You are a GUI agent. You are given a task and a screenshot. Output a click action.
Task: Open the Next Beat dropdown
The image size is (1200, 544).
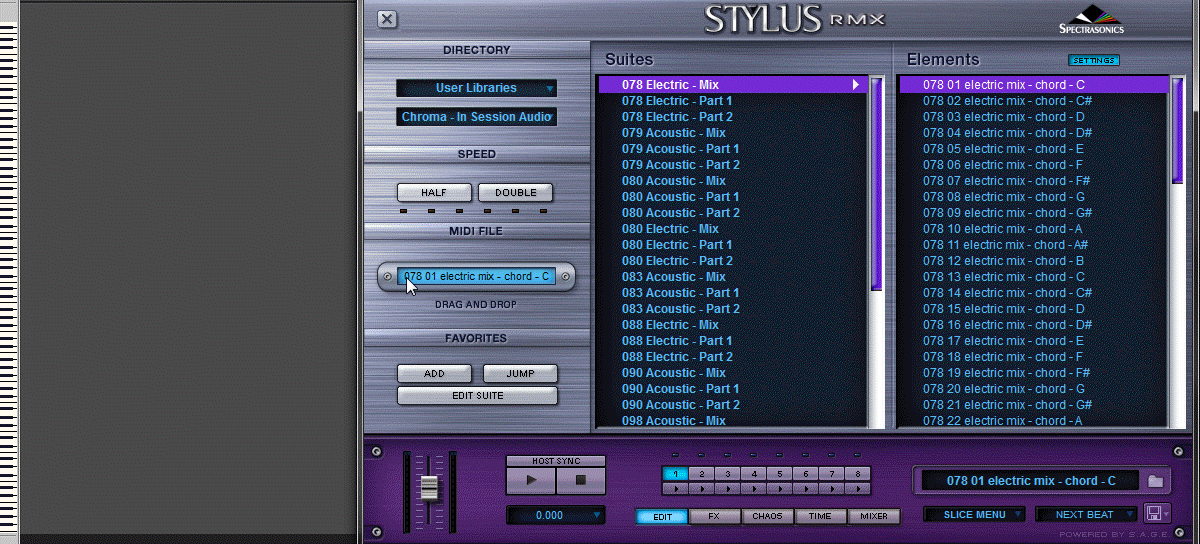pos(1087,514)
